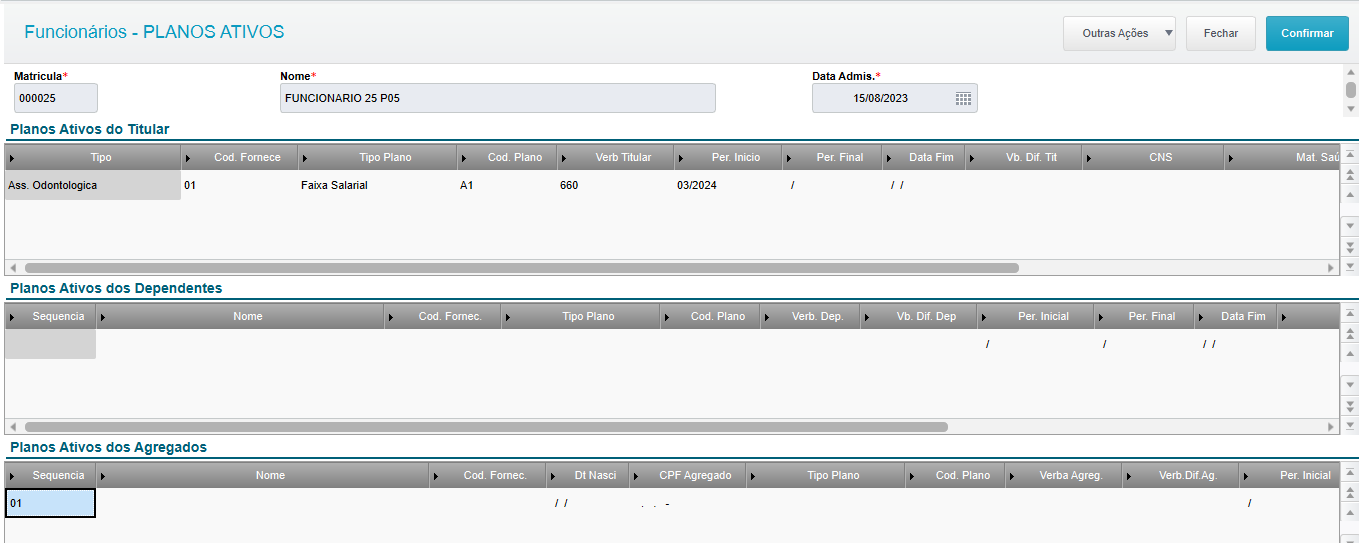
Task: Click the Confirmar button
Action: (1307, 33)
